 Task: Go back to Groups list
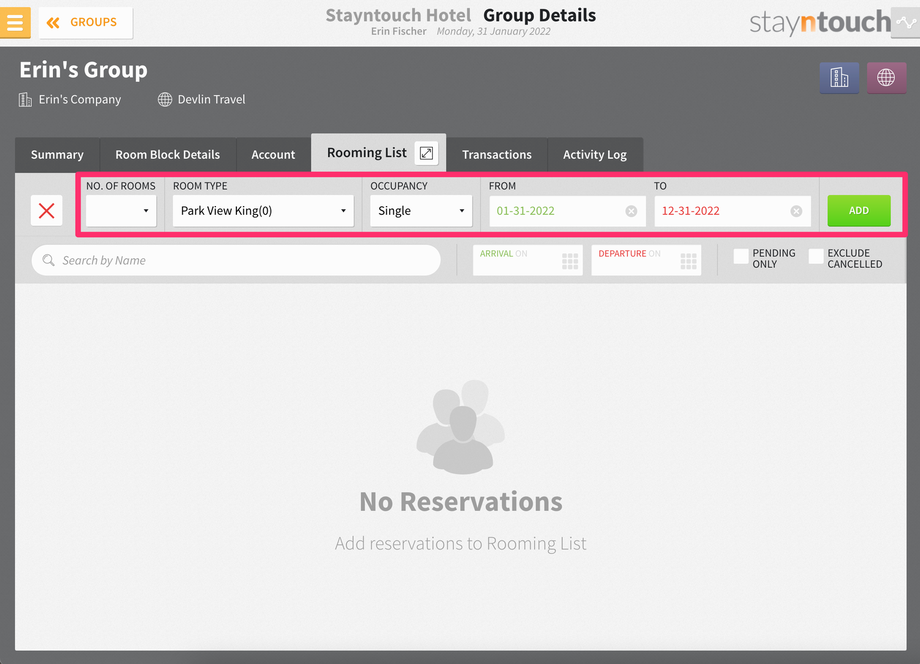(x=86, y=22)
